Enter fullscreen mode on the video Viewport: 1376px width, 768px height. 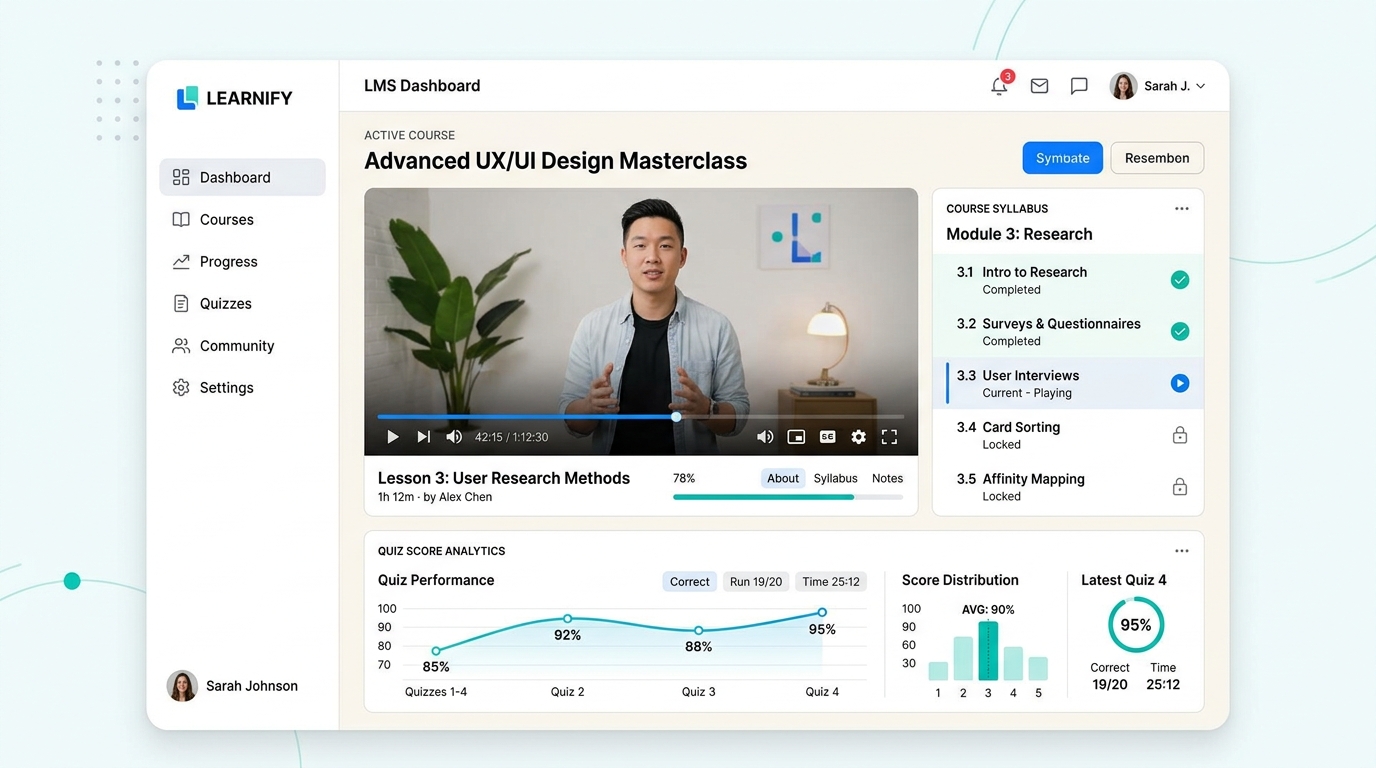(889, 437)
